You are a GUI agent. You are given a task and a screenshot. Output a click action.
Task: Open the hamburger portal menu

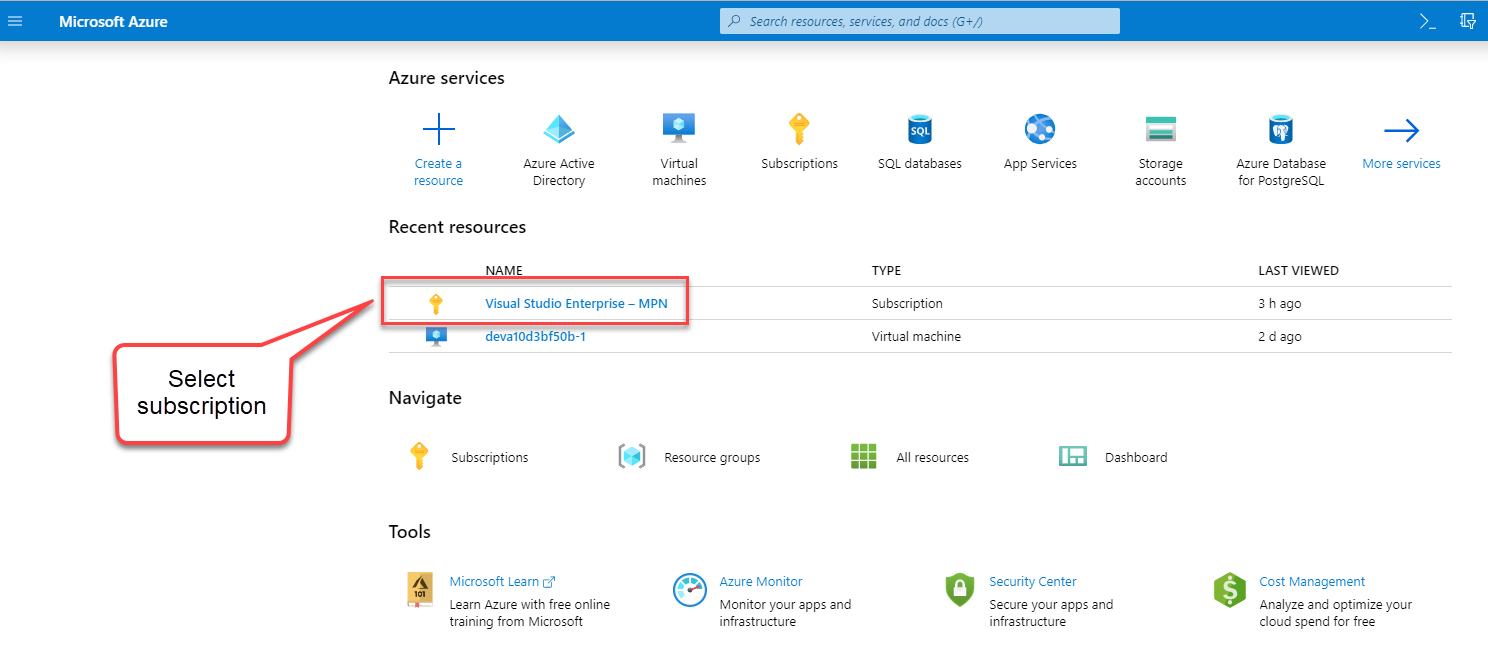[x=15, y=21]
